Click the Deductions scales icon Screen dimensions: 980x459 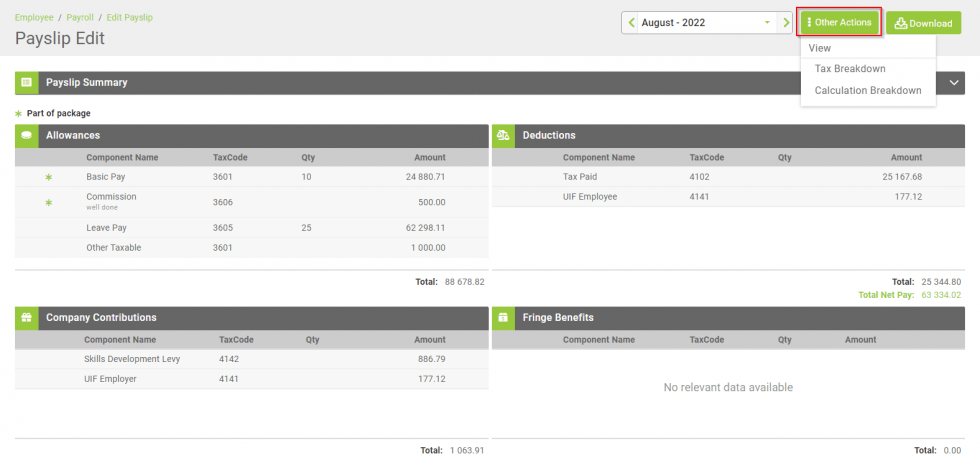[503, 135]
